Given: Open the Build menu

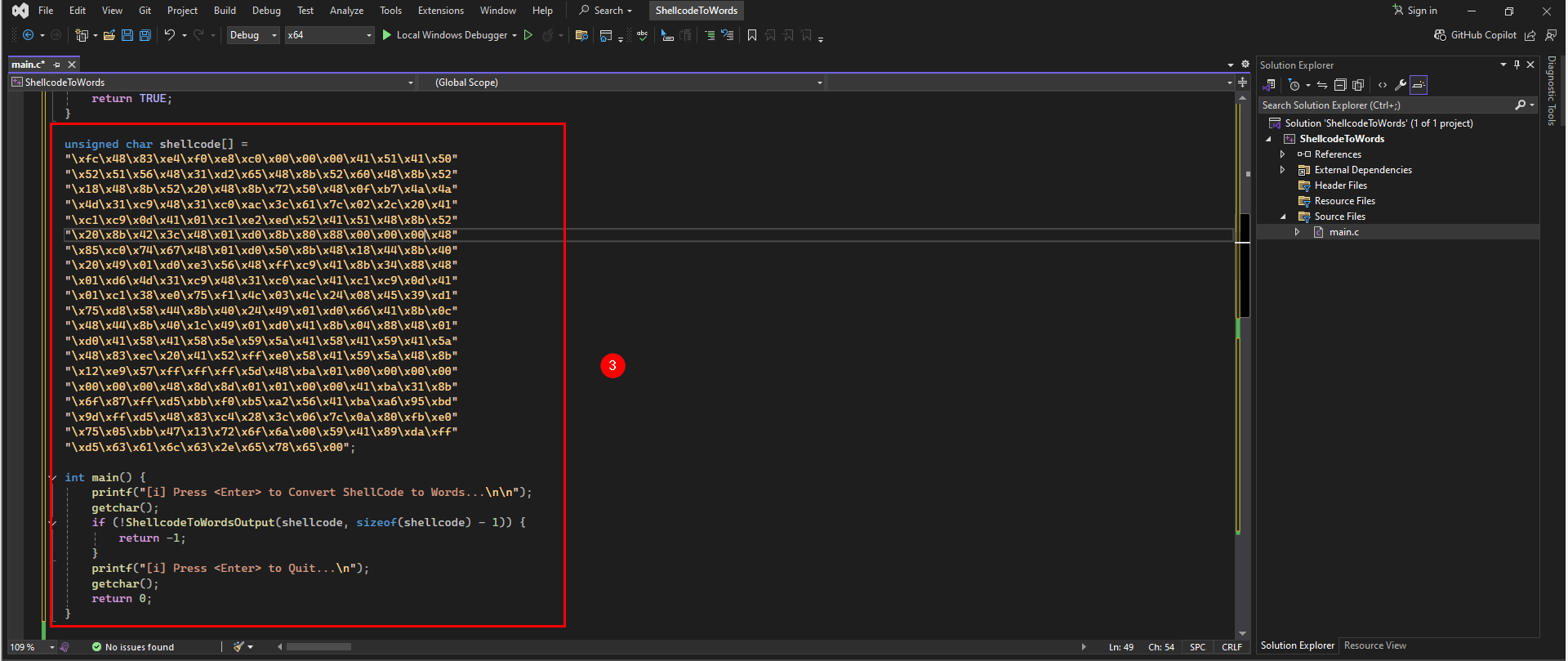Looking at the screenshot, I should coord(225,11).
